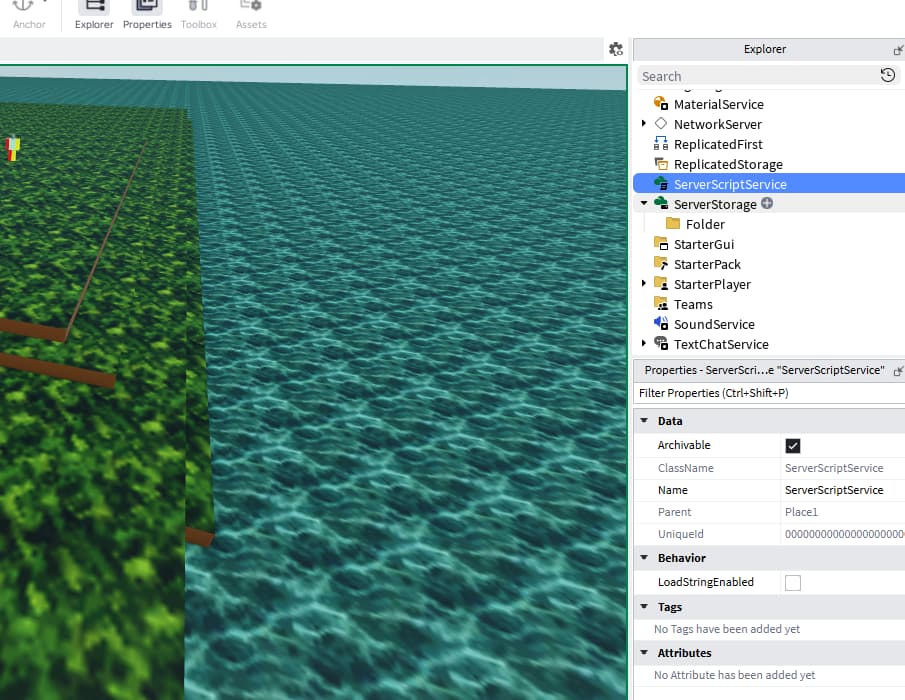Select ServerStorage in Explorer

click(715, 204)
